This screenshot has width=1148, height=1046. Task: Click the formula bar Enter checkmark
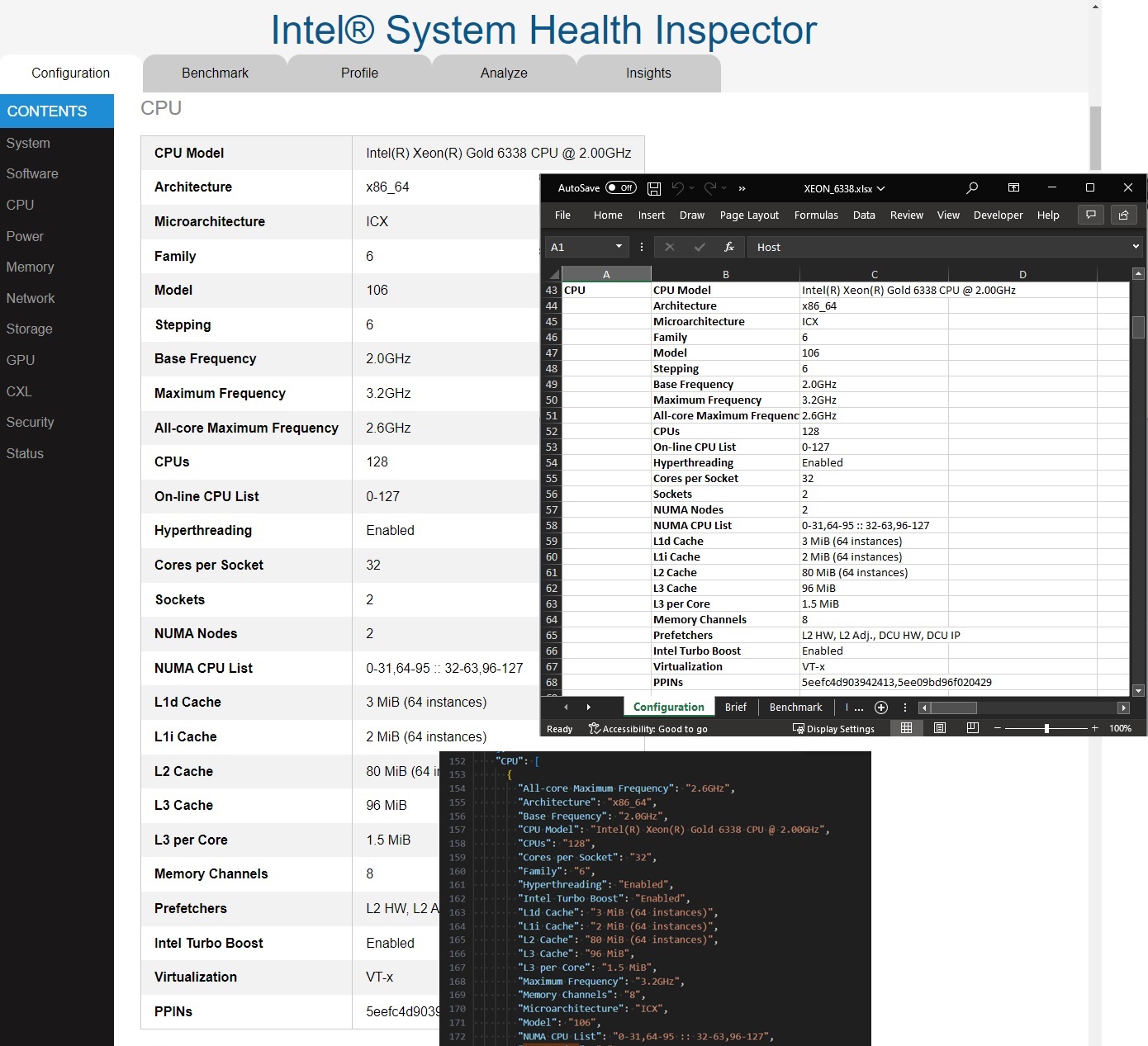tap(700, 247)
